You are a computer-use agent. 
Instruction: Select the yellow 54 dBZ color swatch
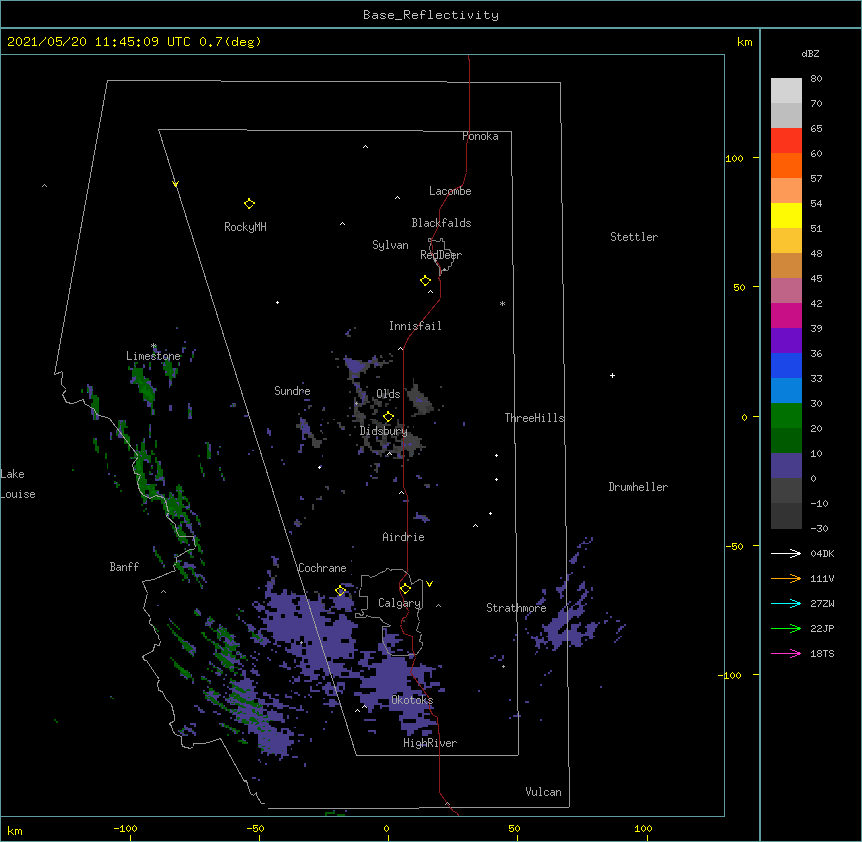pos(786,215)
